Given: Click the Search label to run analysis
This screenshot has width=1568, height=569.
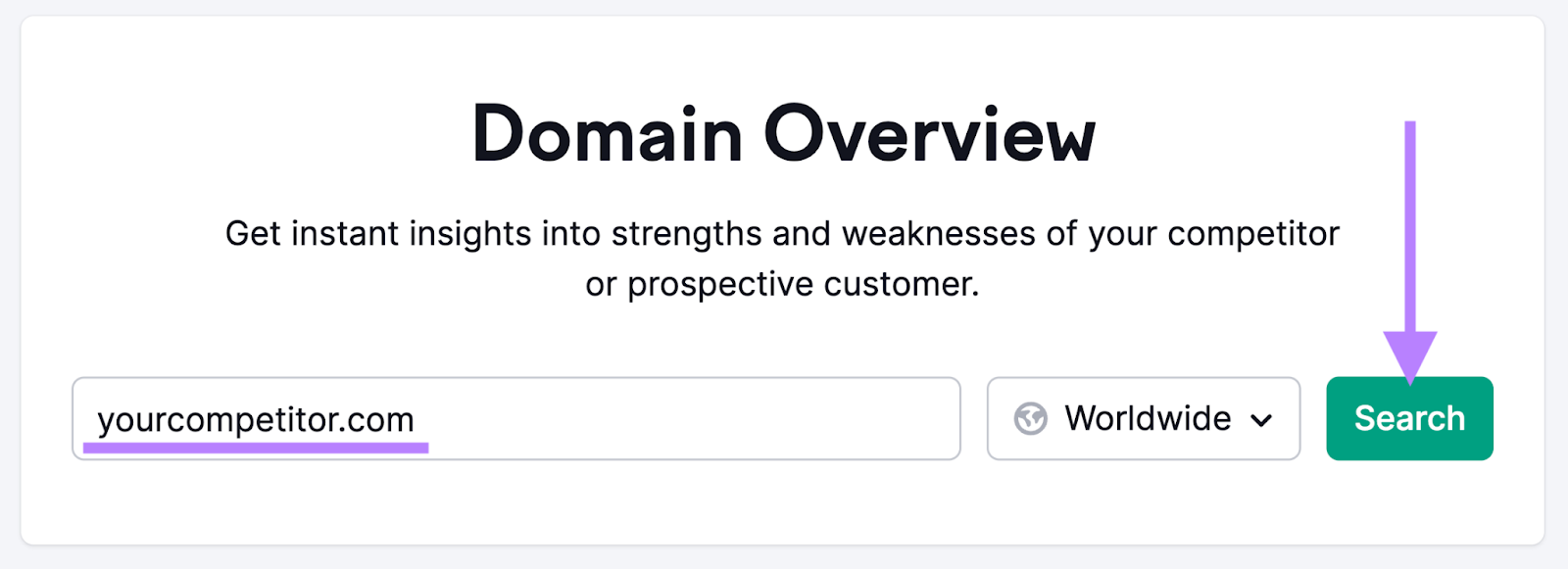Looking at the screenshot, I should point(1408,418).
